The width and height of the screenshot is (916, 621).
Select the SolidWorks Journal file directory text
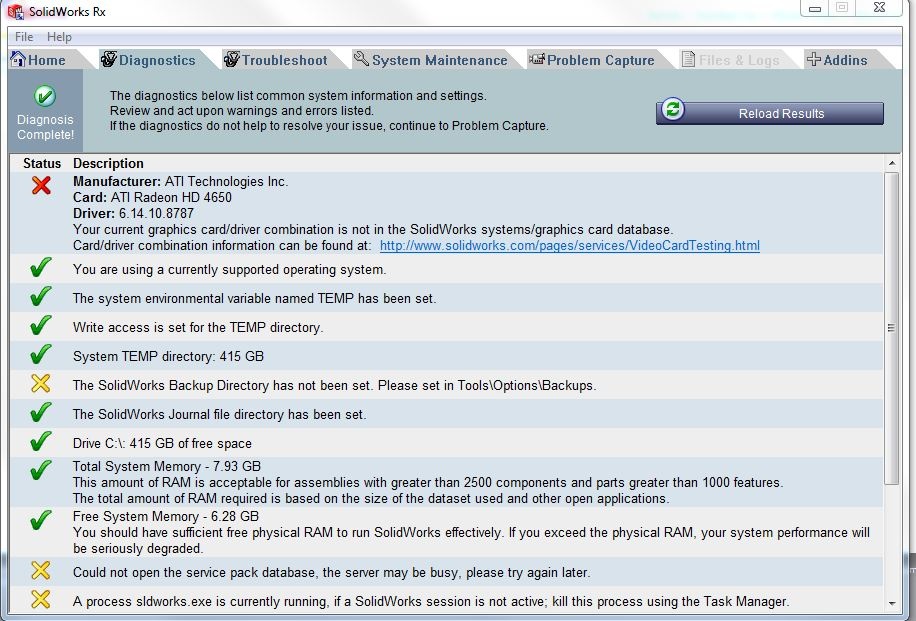(220, 415)
